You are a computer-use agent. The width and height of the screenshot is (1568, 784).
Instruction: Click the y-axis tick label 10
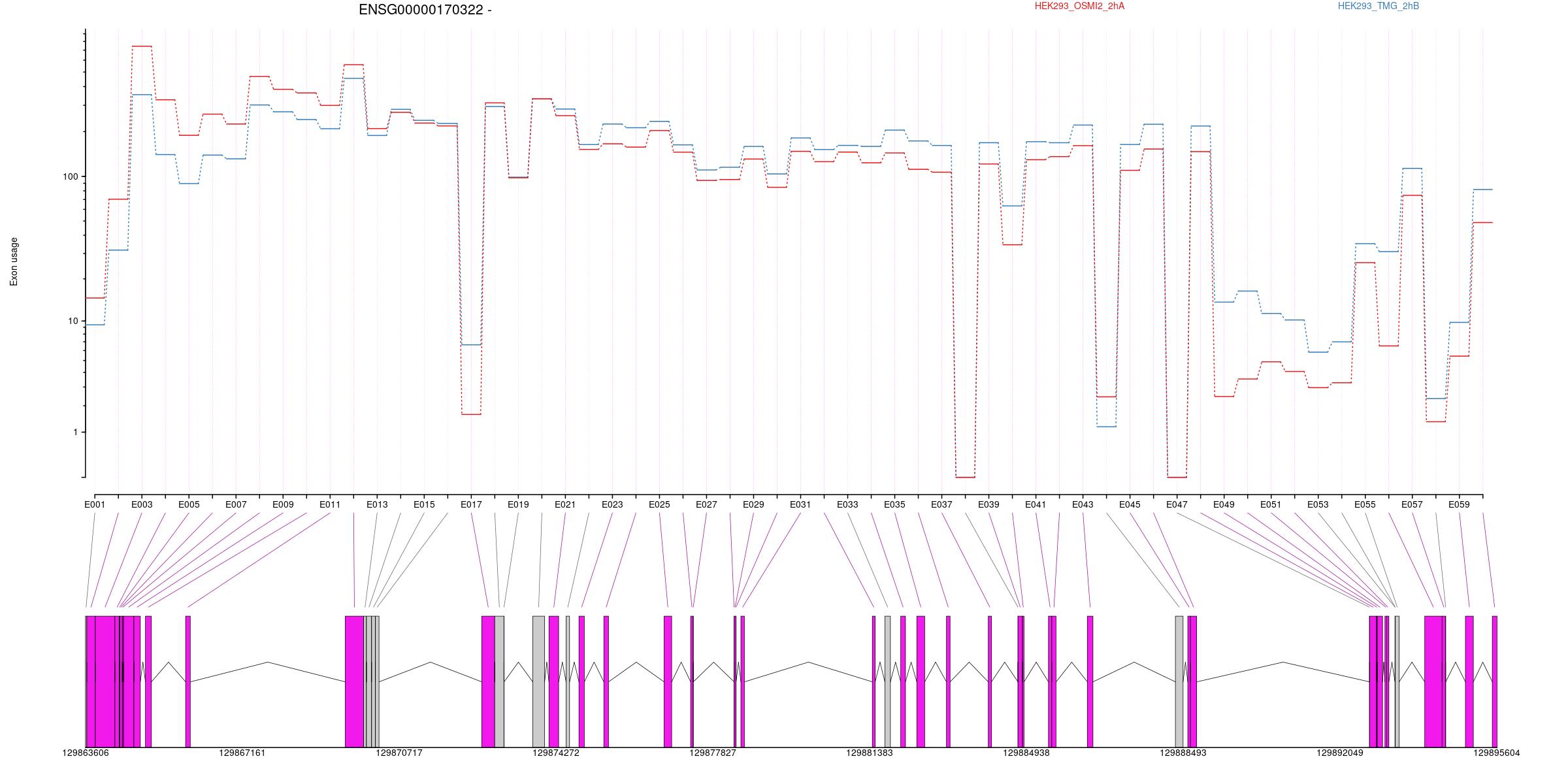73,321
